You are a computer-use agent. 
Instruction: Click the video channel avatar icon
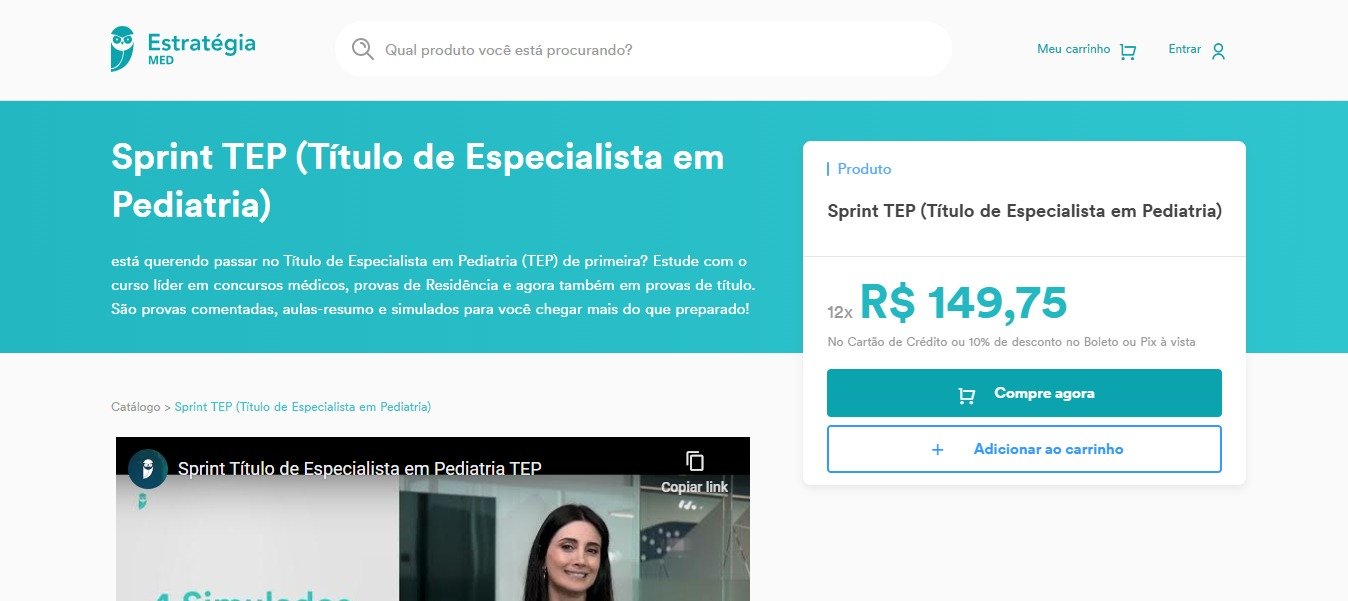click(x=148, y=468)
